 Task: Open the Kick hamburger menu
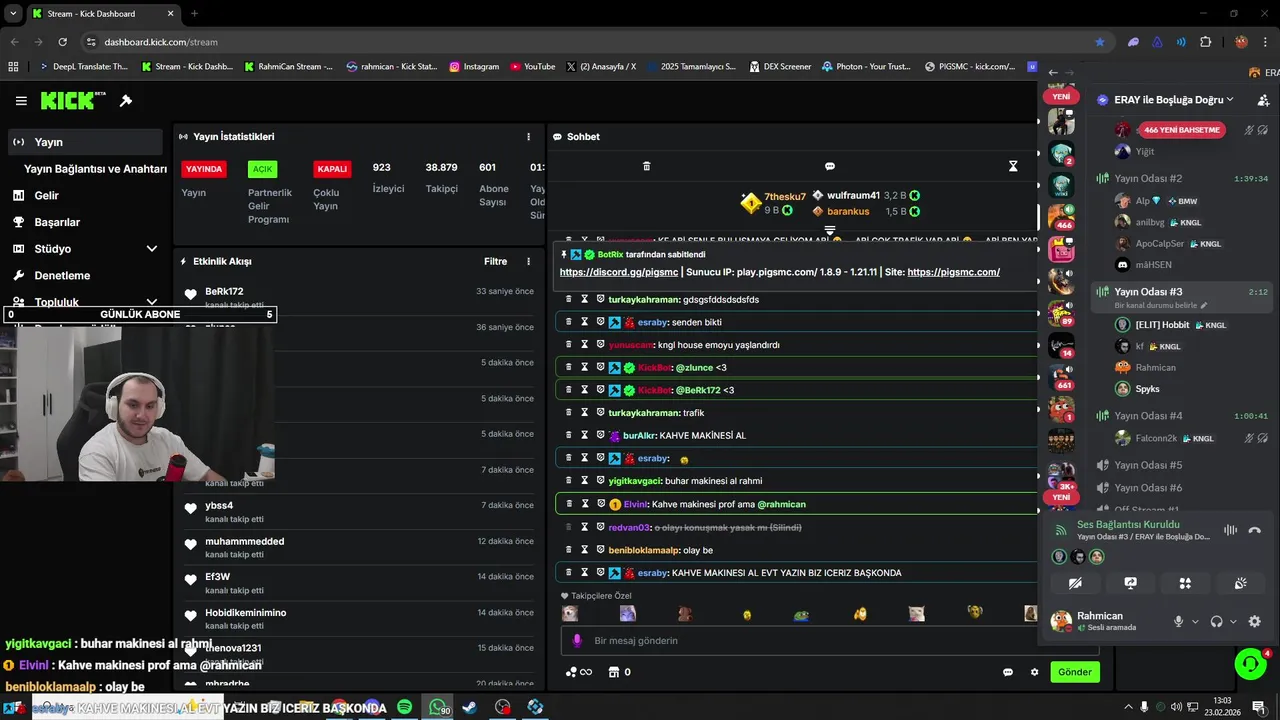21,101
